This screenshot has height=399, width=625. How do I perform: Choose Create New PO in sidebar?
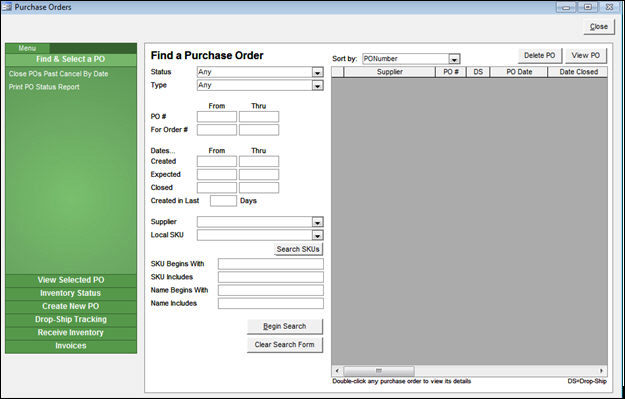coord(71,306)
